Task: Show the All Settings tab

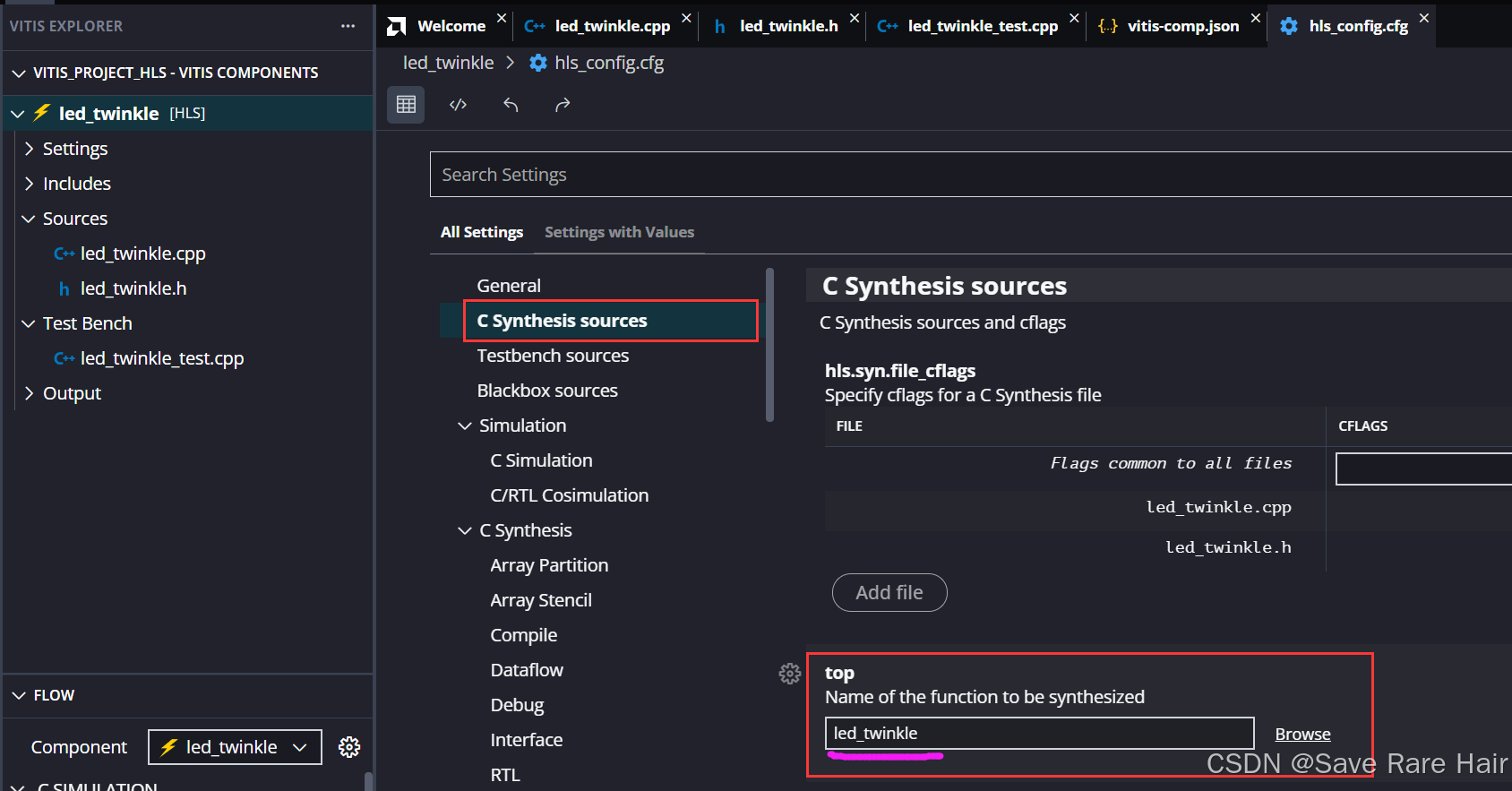Action: point(482,232)
